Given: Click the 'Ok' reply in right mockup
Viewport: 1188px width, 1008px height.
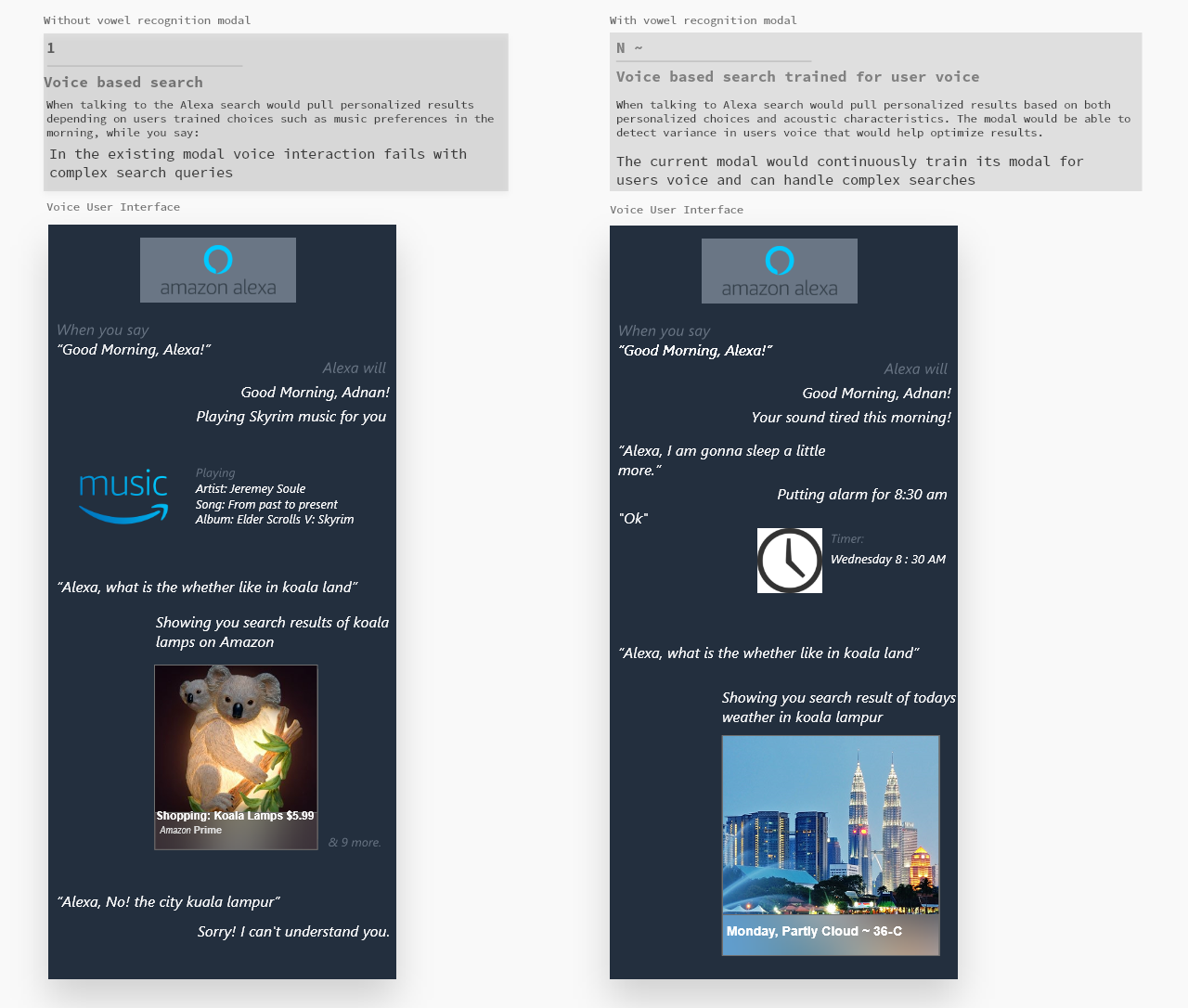Looking at the screenshot, I should click(x=633, y=519).
